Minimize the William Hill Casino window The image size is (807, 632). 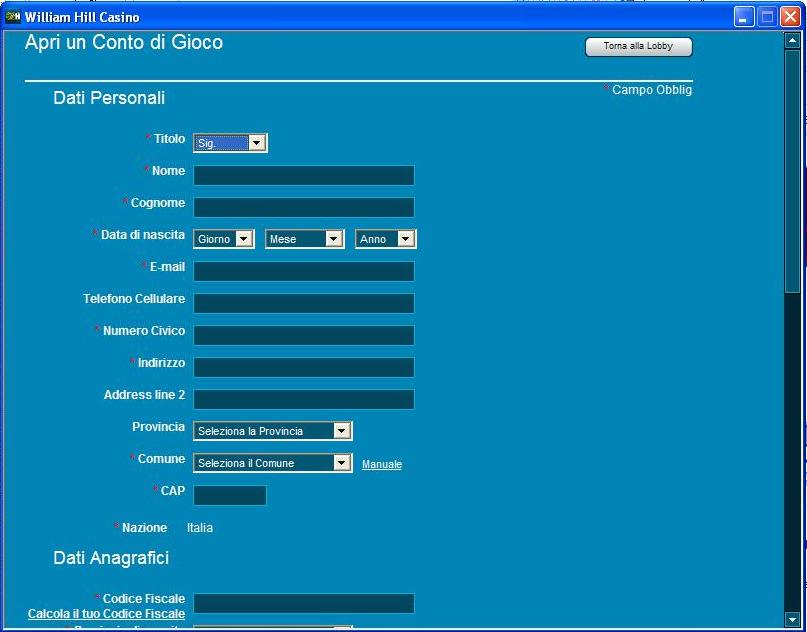pyautogui.click(x=744, y=17)
